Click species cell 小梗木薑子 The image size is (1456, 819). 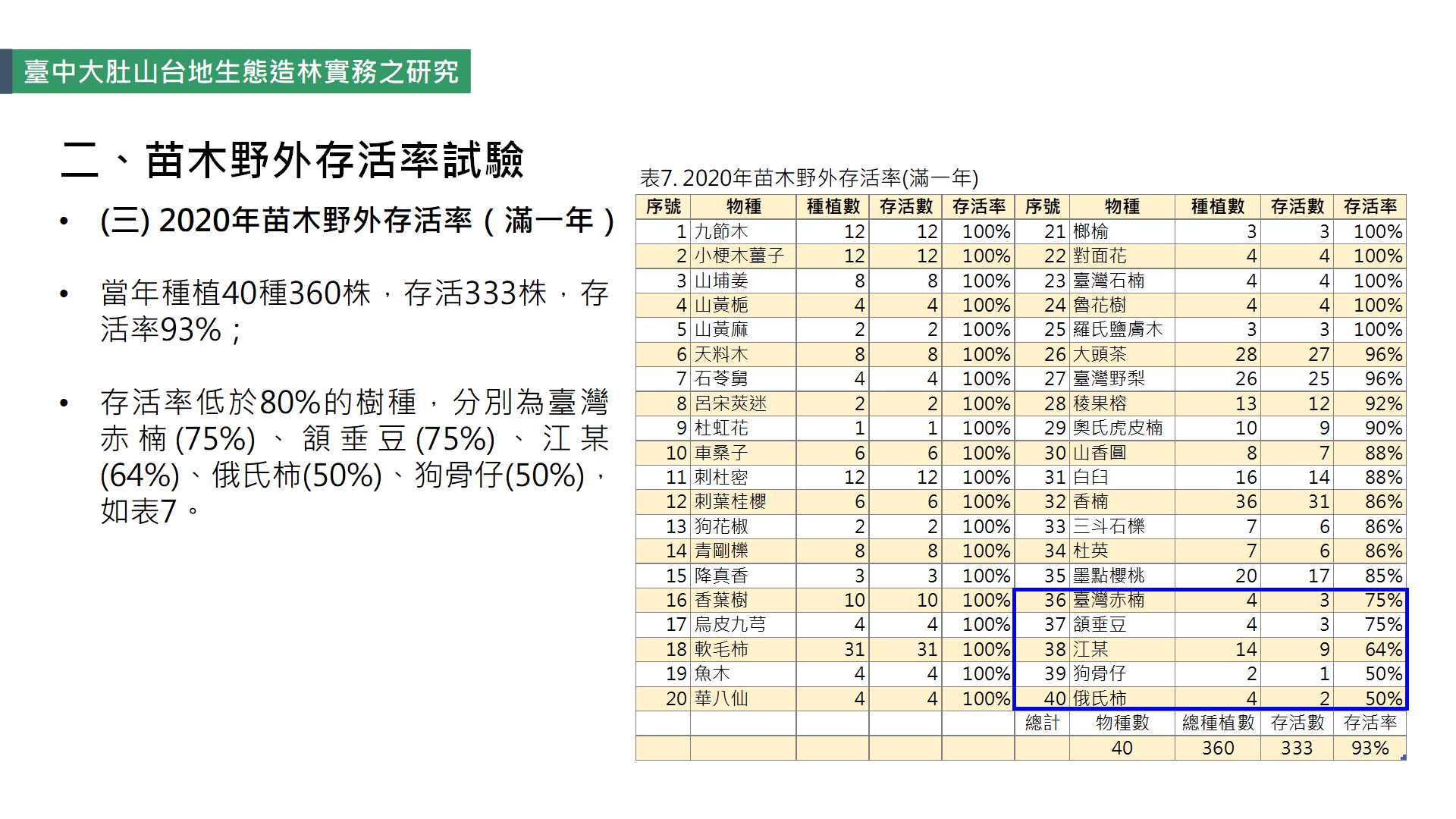(x=743, y=256)
